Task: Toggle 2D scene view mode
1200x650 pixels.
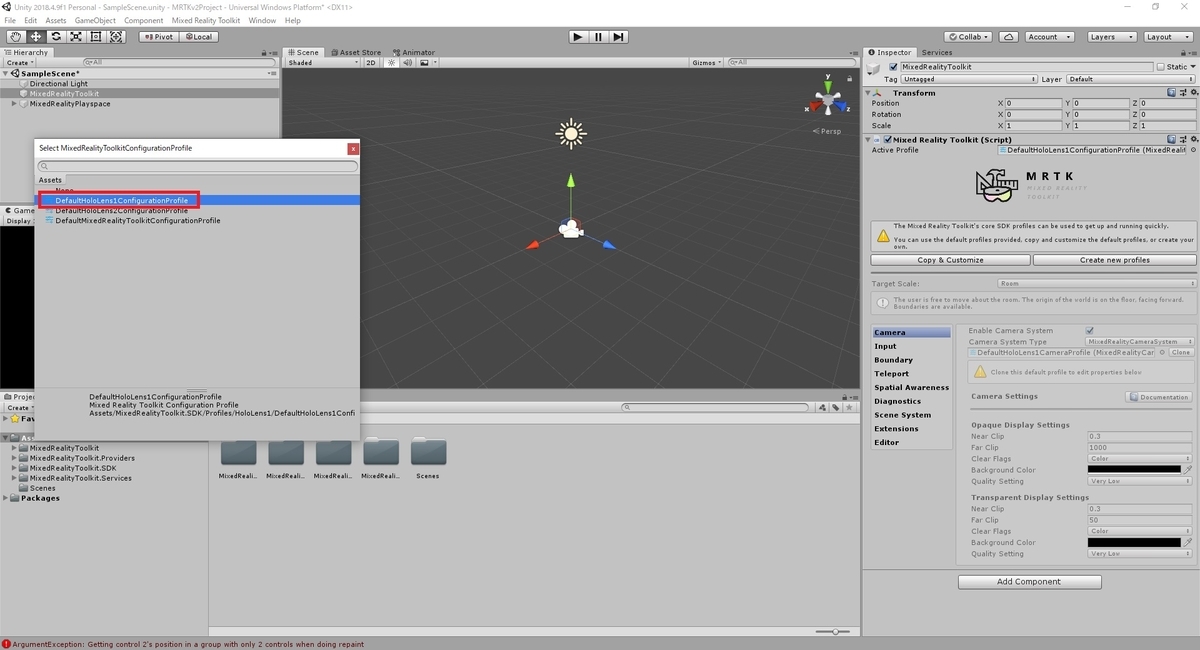Action: pos(371,63)
